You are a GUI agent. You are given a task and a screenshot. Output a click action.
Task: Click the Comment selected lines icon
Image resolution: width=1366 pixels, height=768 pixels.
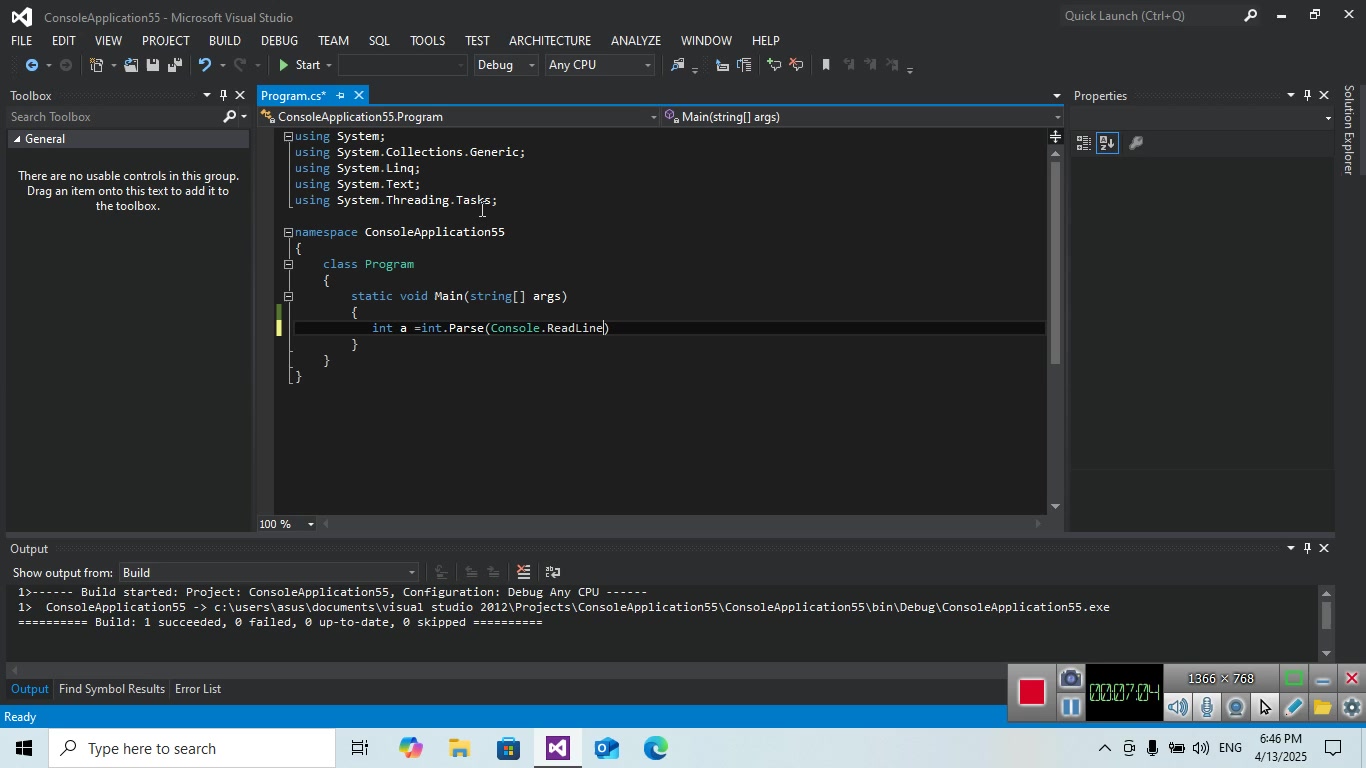point(774,65)
